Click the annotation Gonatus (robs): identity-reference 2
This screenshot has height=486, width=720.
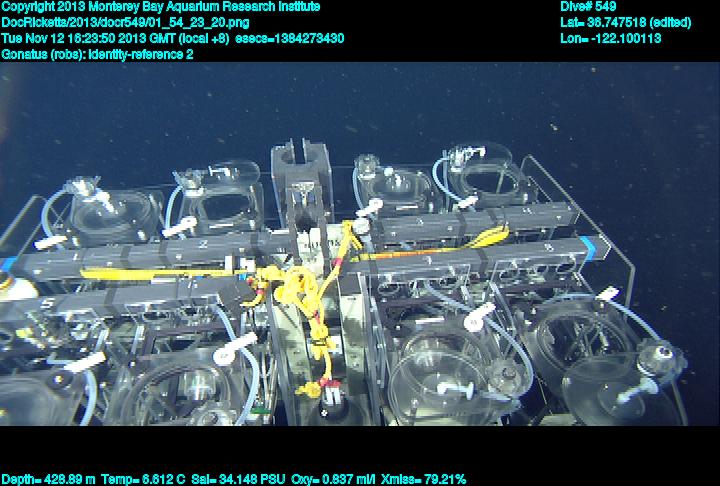tap(97, 54)
